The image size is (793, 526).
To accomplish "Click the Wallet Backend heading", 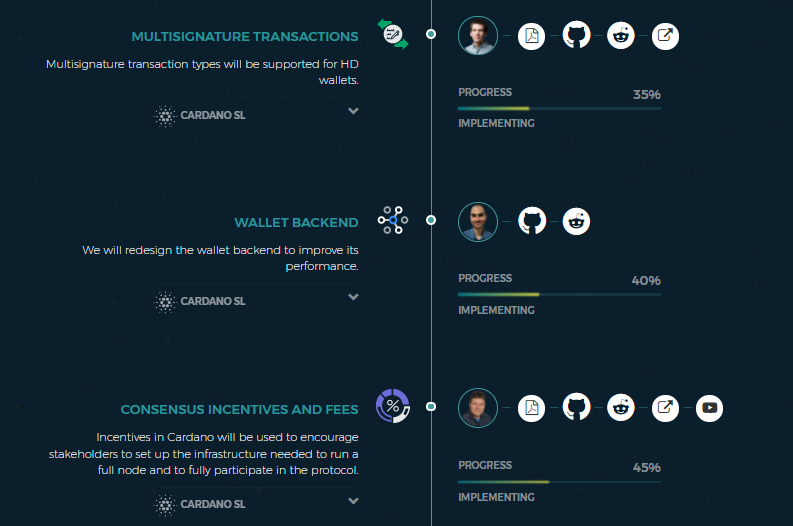I will [296, 223].
